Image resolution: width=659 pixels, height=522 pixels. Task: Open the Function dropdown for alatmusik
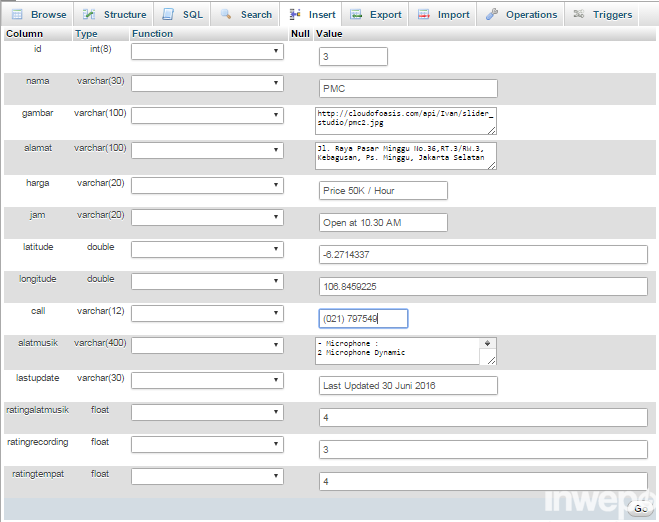pyautogui.click(x=207, y=346)
